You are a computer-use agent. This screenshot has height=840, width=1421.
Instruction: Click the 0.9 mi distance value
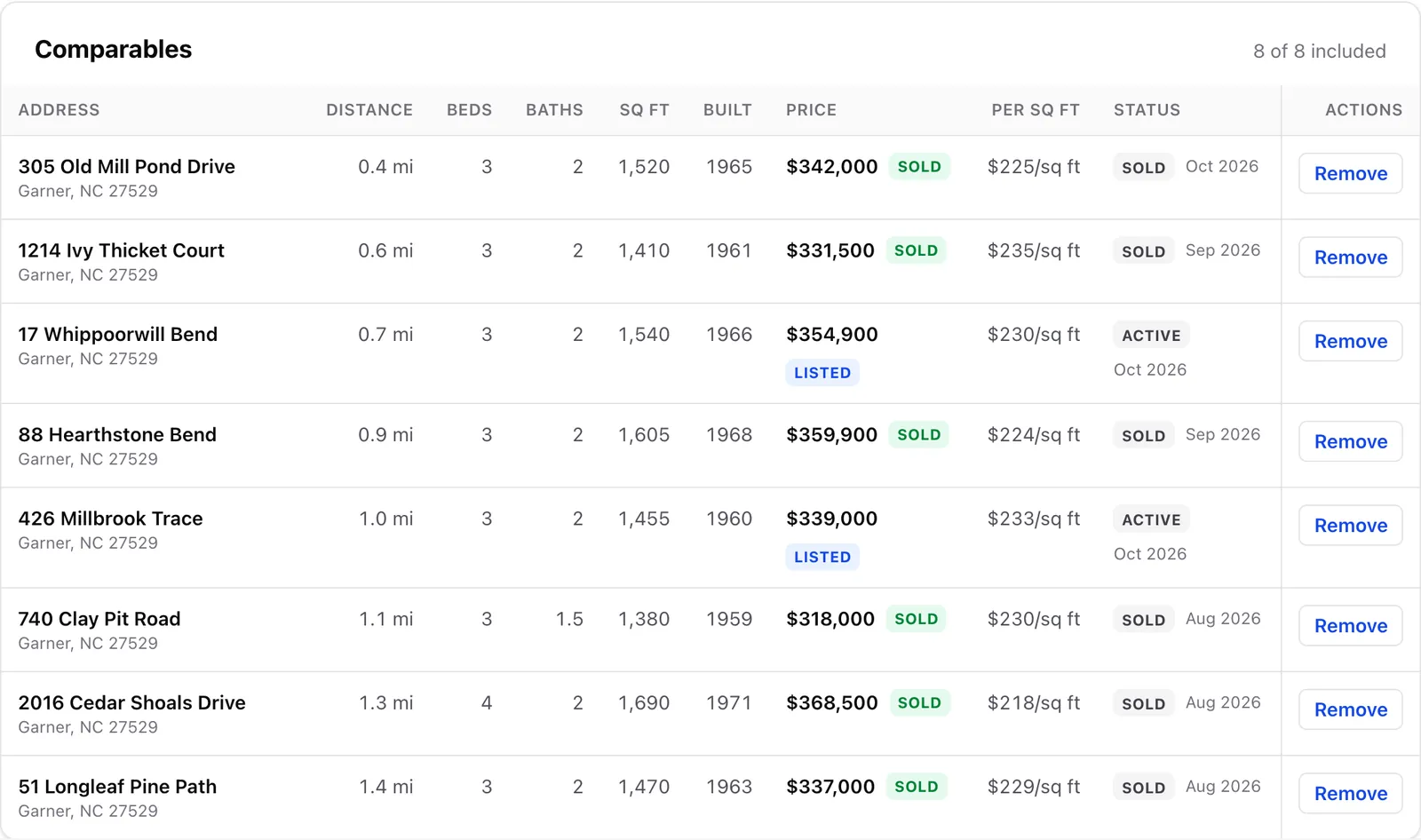385,434
